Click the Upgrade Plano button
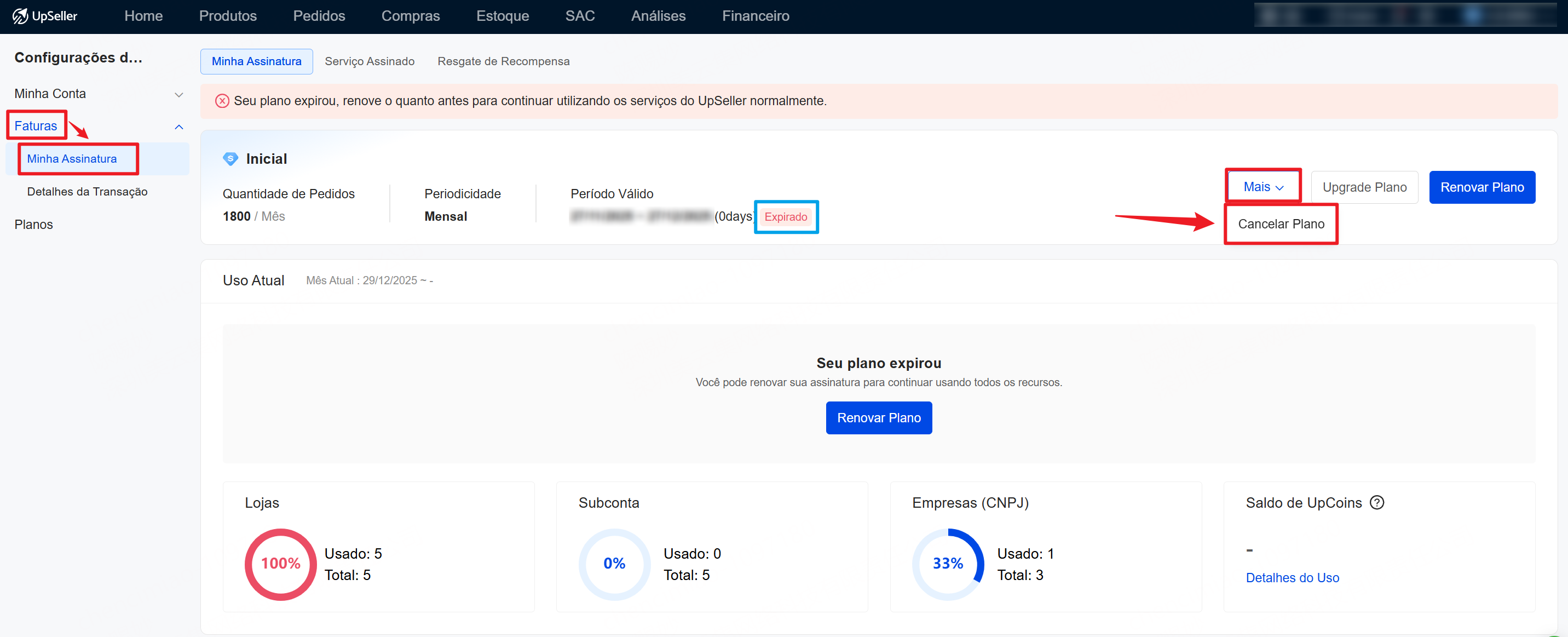The image size is (1568, 637). [x=1364, y=187]
